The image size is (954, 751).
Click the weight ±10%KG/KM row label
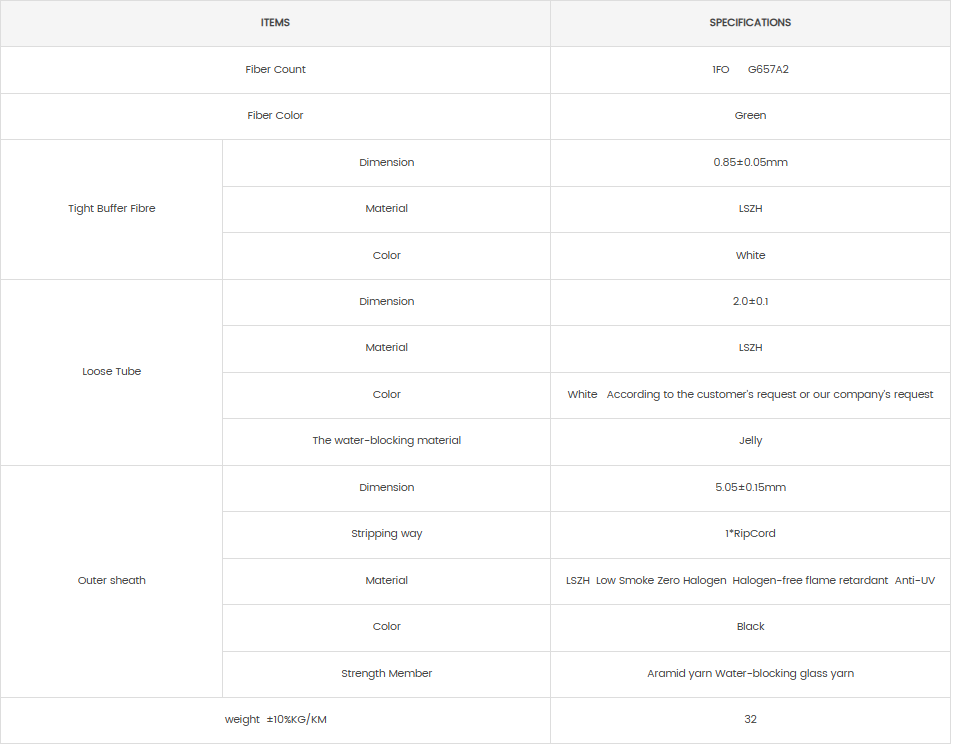(275, 719)
